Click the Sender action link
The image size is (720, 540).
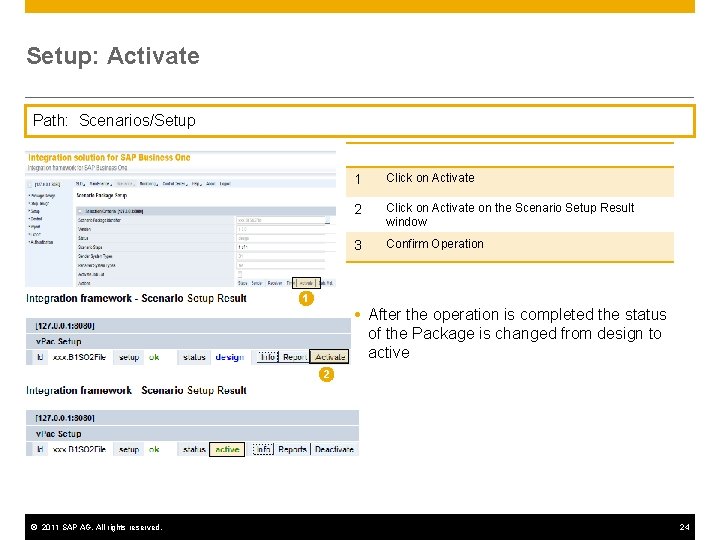pos(257,283)
